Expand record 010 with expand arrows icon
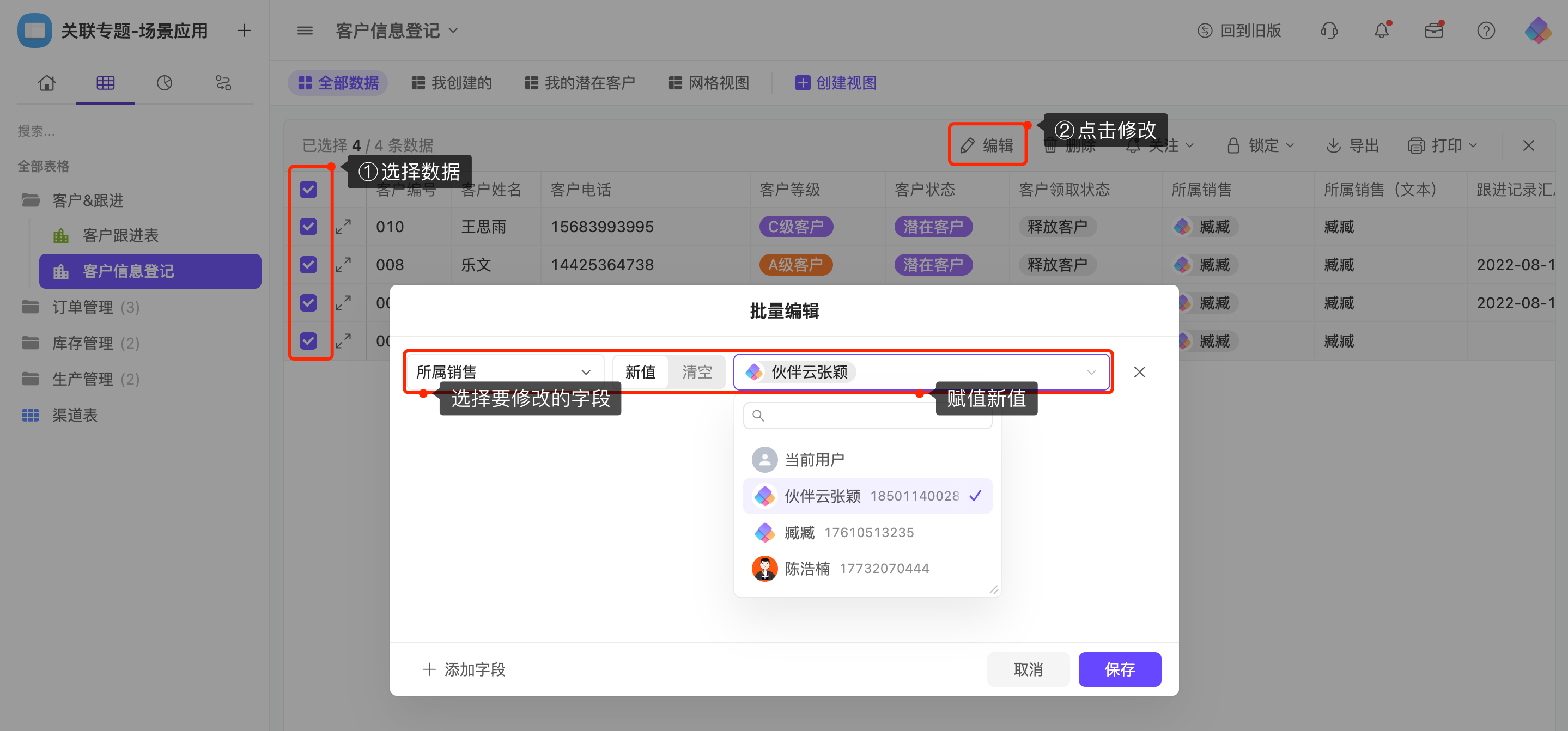1568x731 pixels. point(343,227)
